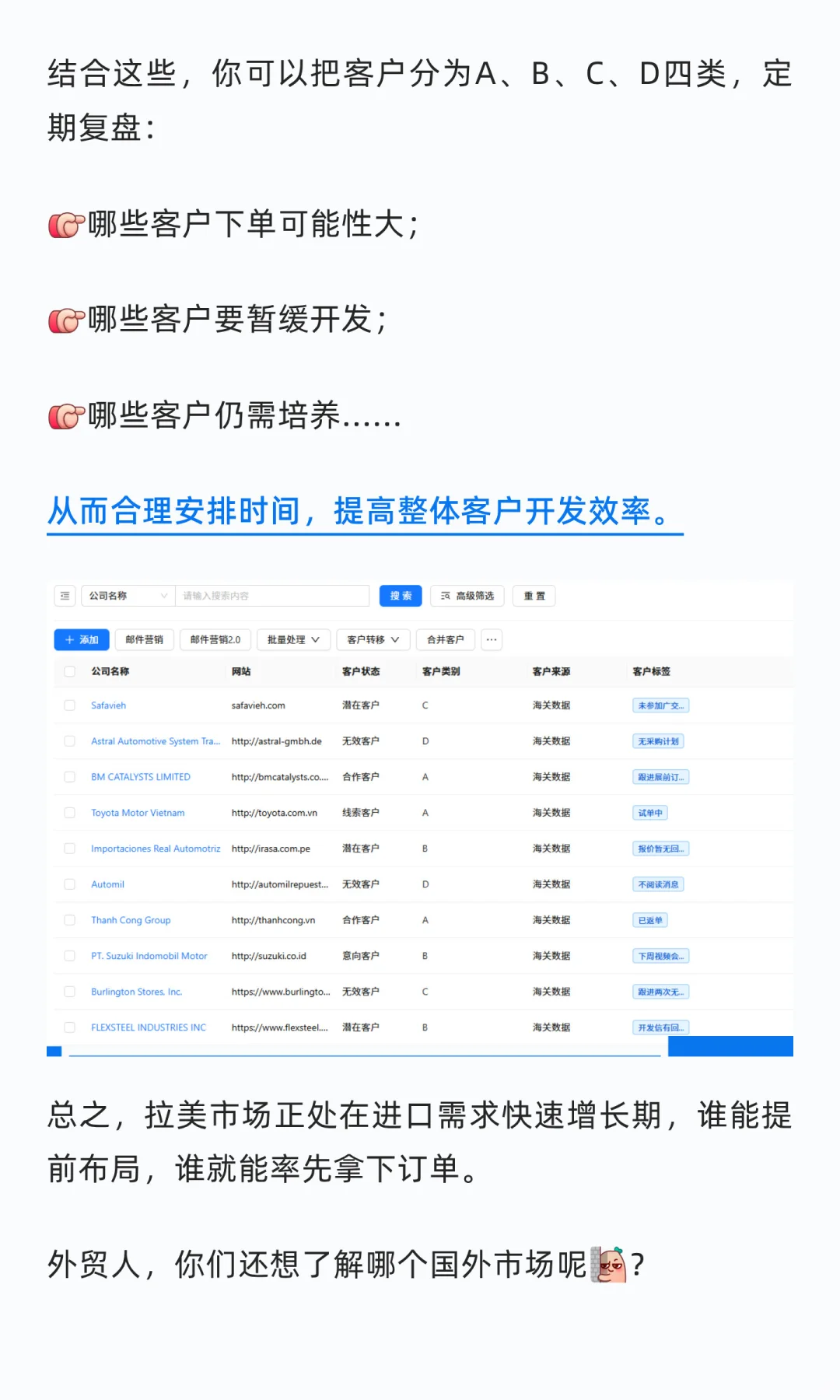The width and height of the screenshot is (840, 1400).
Task: Check the FLEXSTEEL INDUSTRIES INC row checkbox
Action: pos(70,1027)
